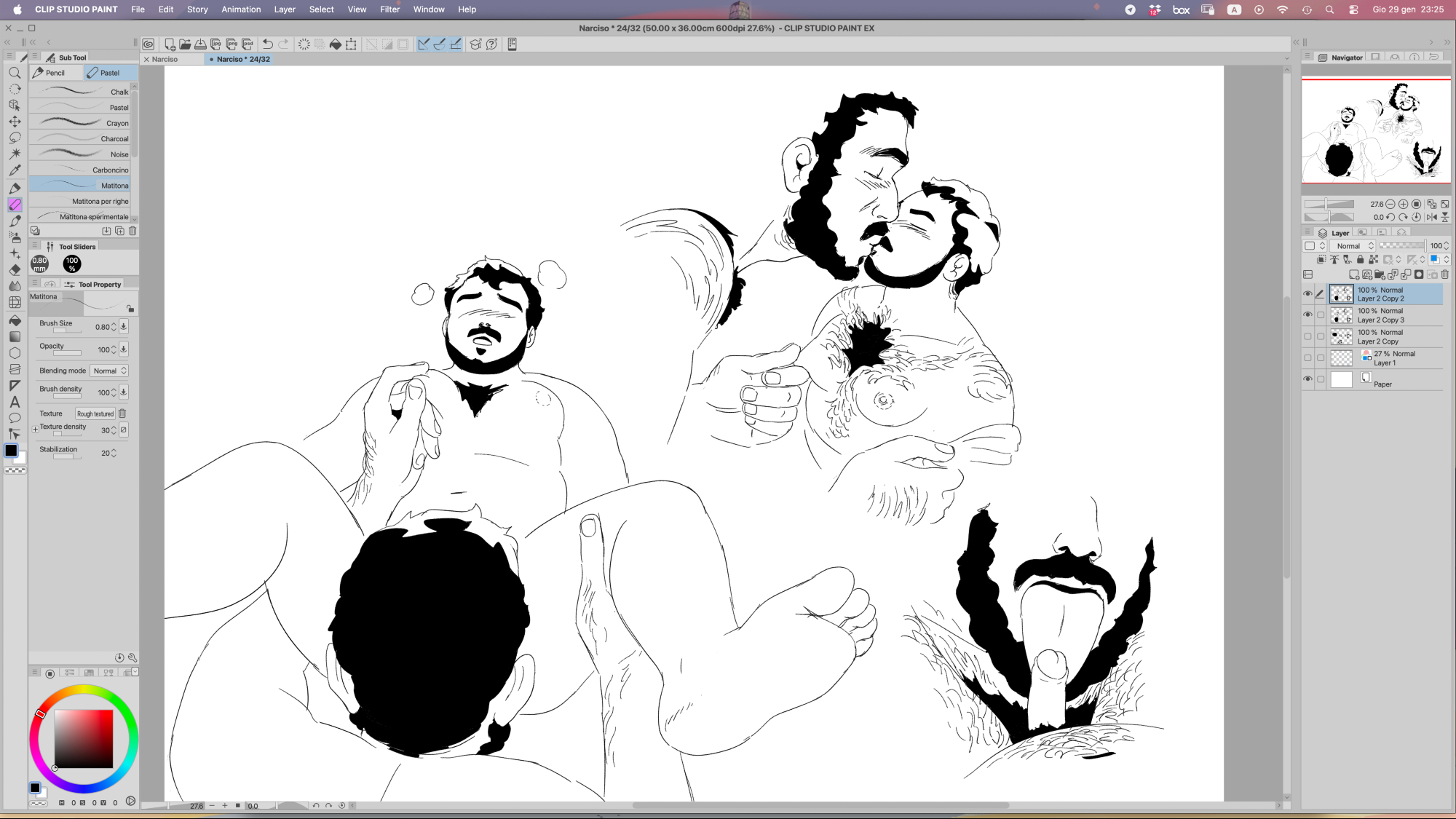Select the Eyedropper tool
This screenshot has width=1456, height=819.
[x=15, y=170]
